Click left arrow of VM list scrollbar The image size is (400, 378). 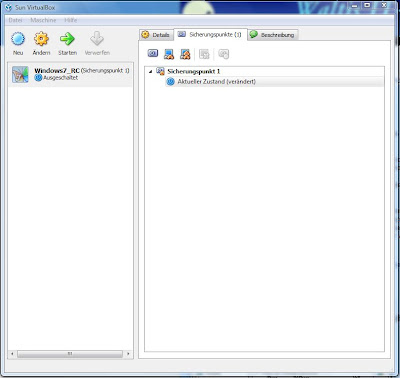click(x=12, y=354)
